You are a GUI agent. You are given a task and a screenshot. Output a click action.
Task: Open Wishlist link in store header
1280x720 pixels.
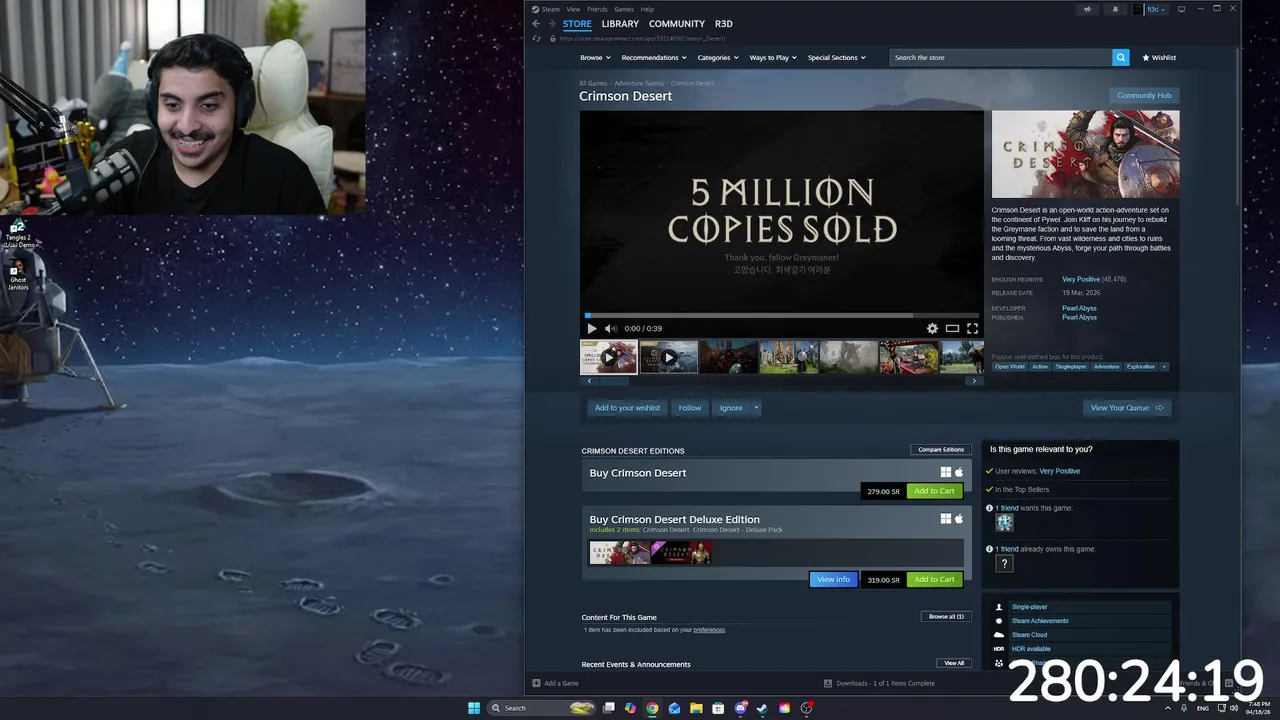pyautogui.click(x=1159, y=58)
